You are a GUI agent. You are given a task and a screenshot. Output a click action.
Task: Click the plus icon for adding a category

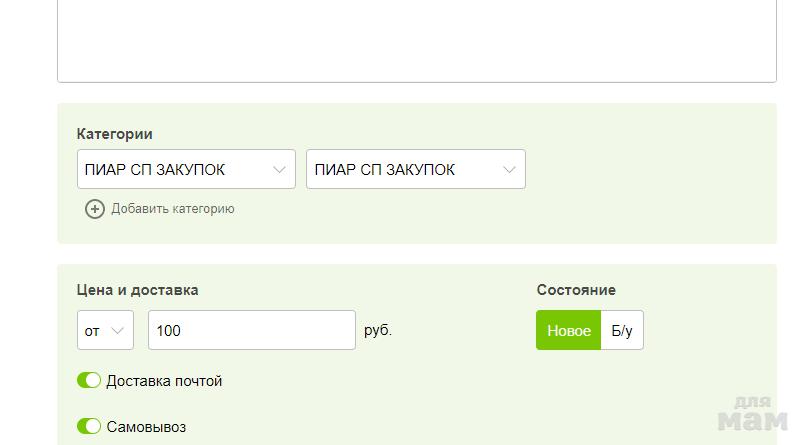95,209
